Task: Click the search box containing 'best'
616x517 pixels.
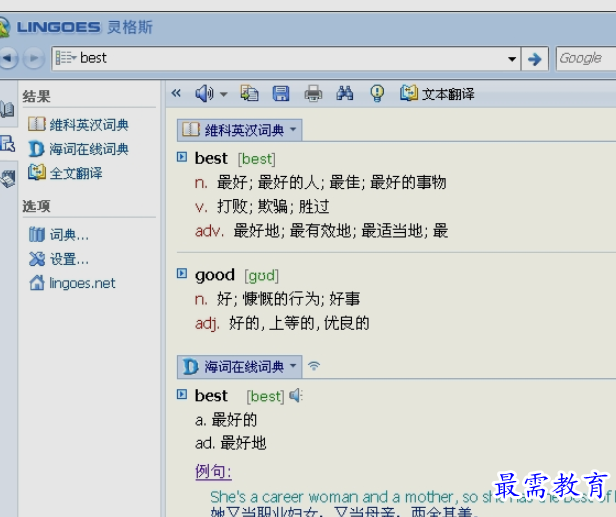Action: pos(287,59)
